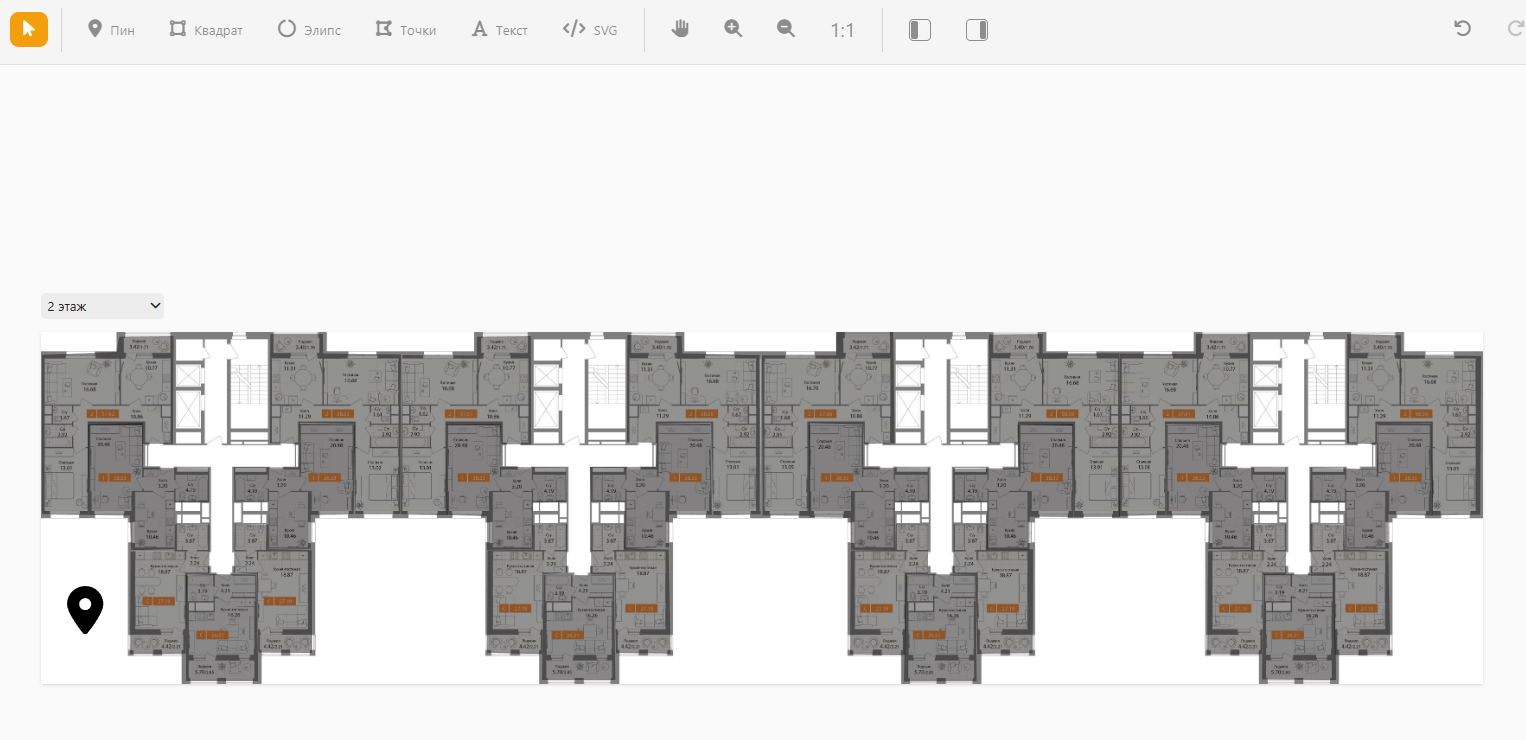
Task: Activate the Элипс ellipse tool
Action: pos(309,30)
